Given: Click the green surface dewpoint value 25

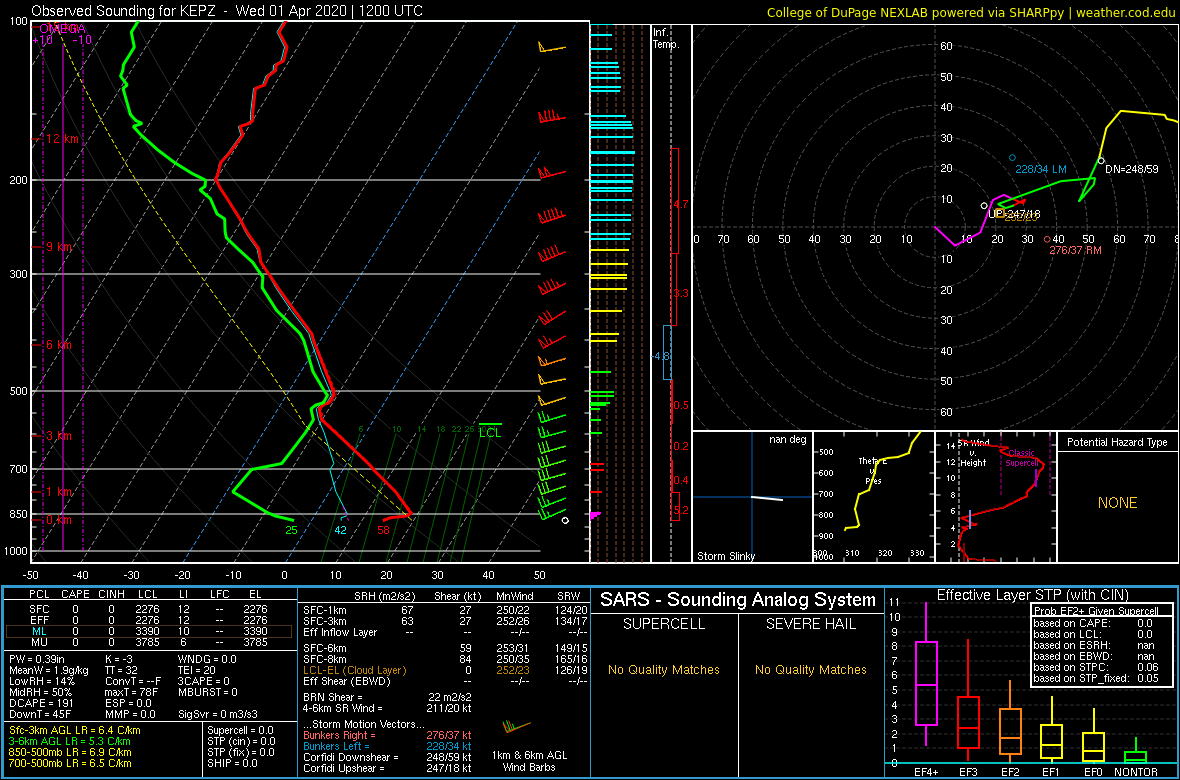Looking at the screenshot, I should coord(292,530).
